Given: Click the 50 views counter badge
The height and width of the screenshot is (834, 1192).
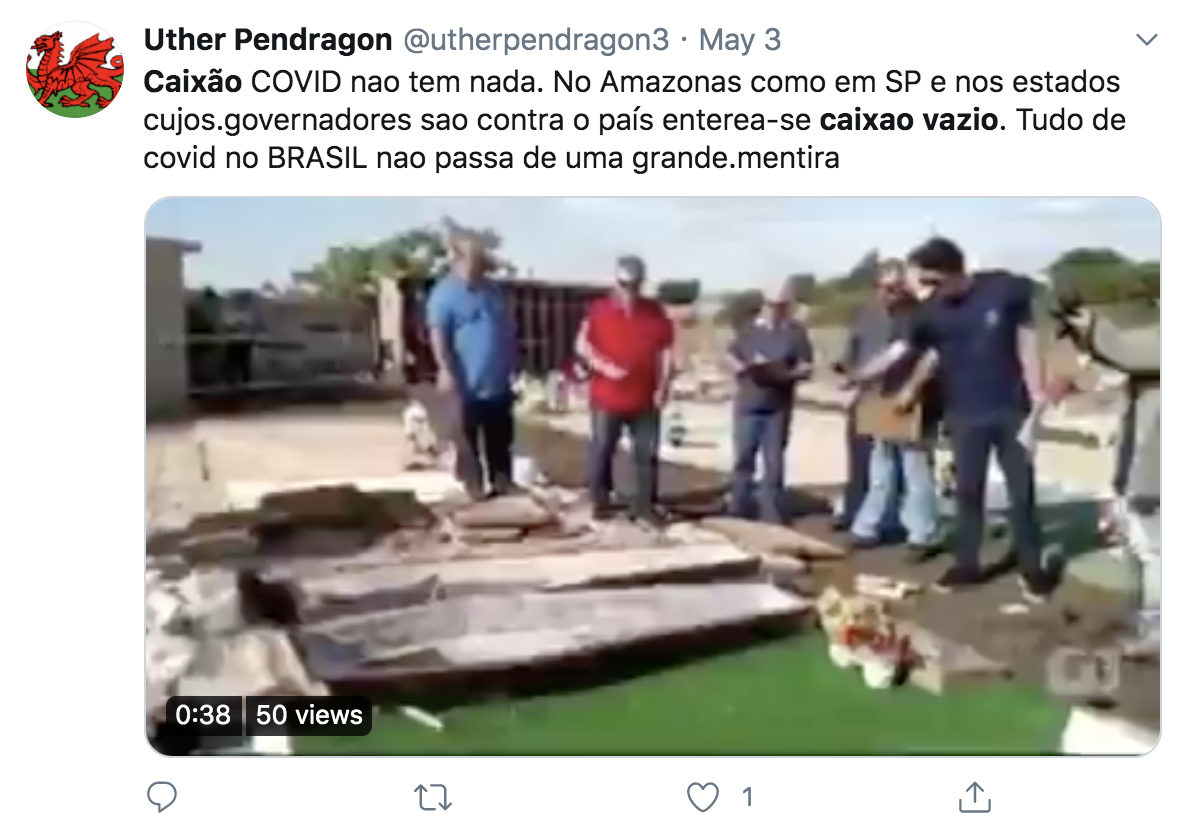Looking at the screenshot, I should coord(309,715).
